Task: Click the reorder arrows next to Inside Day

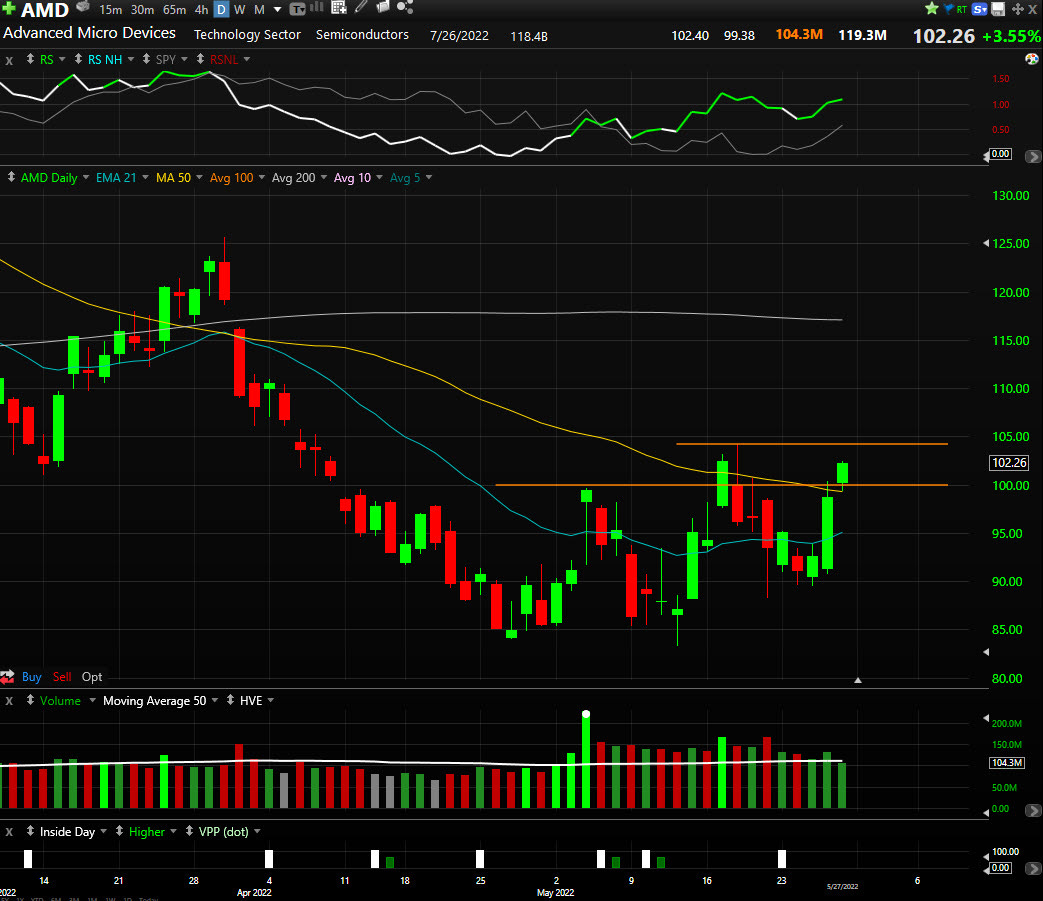Action: [30, 831]
